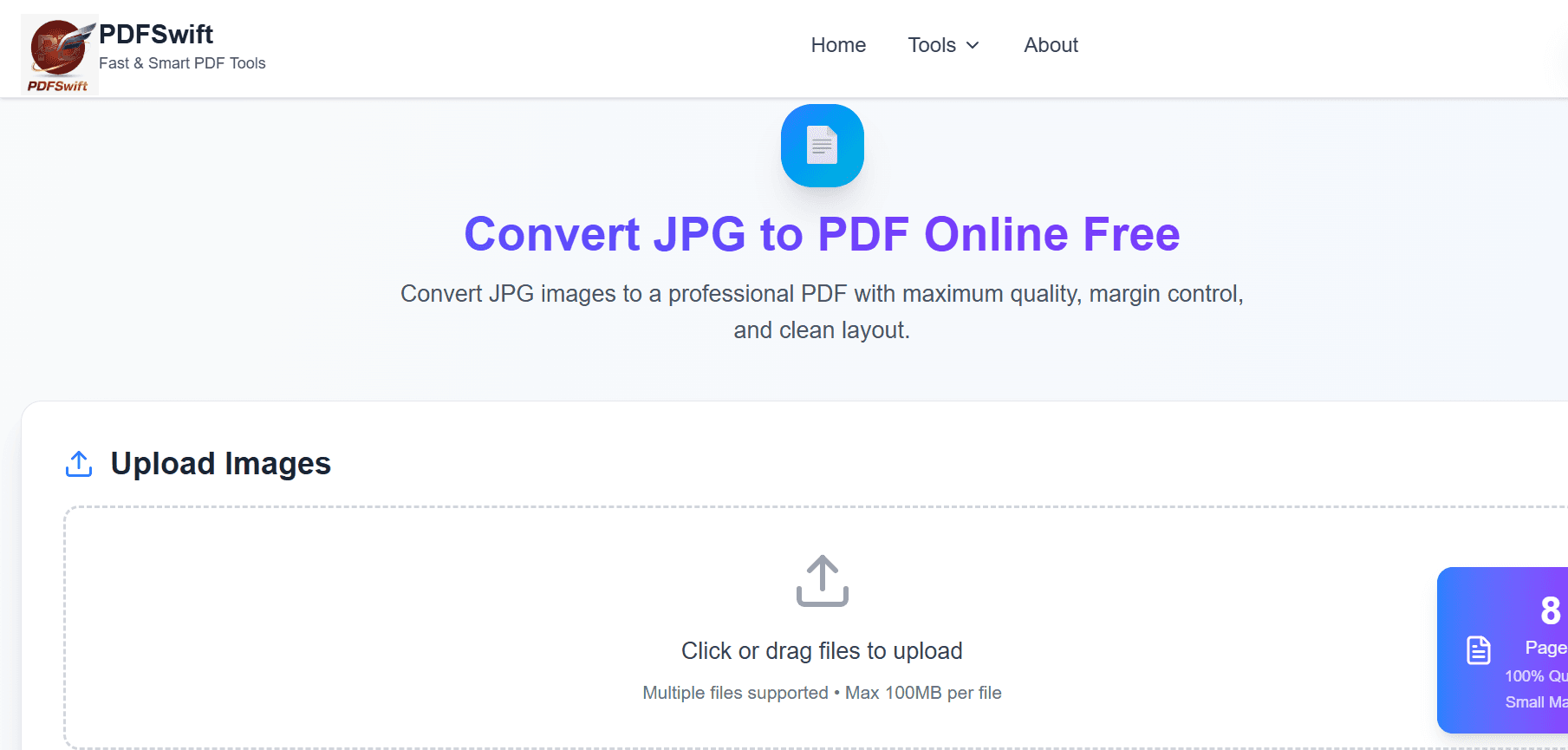Click 'Convert JPG to PDF Online Free' heading
The image size is (1568, 750).
[x=822, y=234]
